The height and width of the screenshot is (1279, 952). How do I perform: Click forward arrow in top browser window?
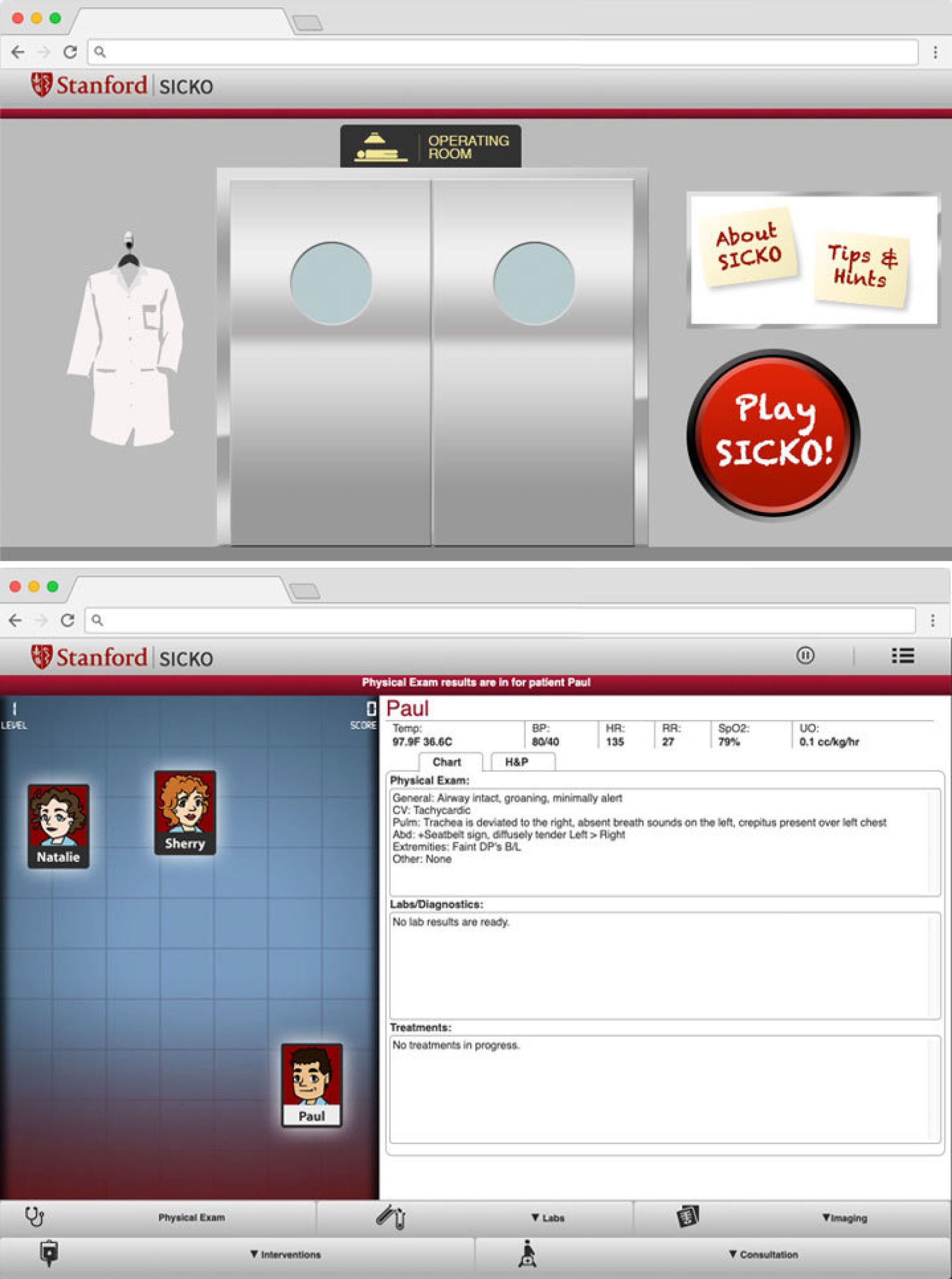(43, 52)
